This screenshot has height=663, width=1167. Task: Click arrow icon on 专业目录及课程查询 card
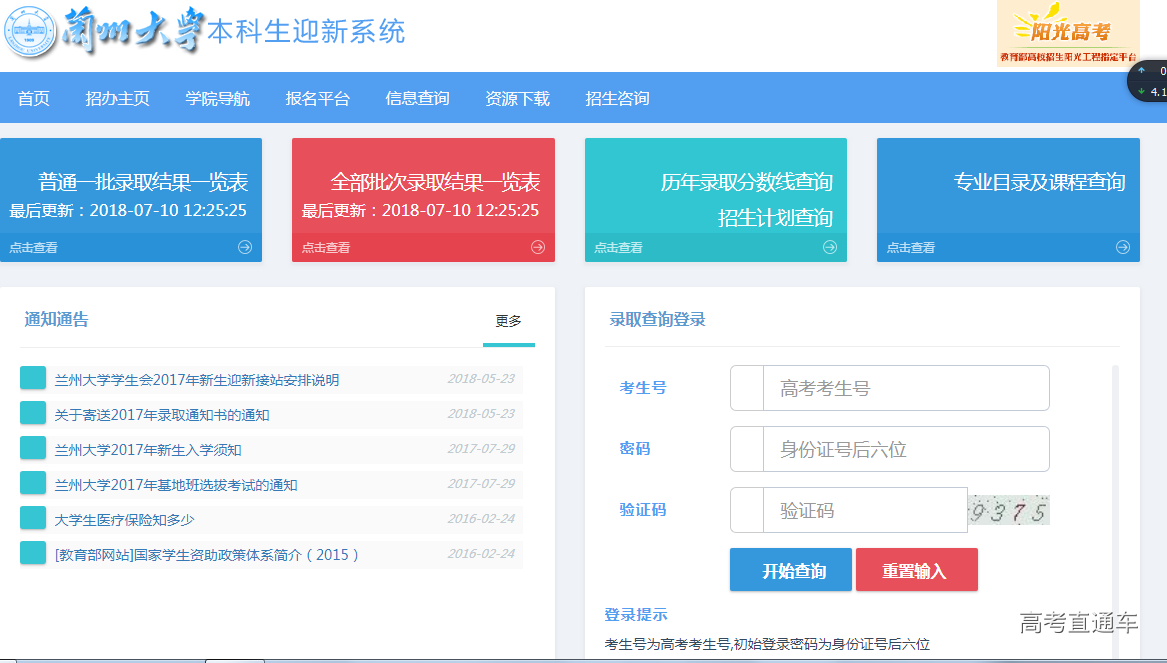[1124, 247]
